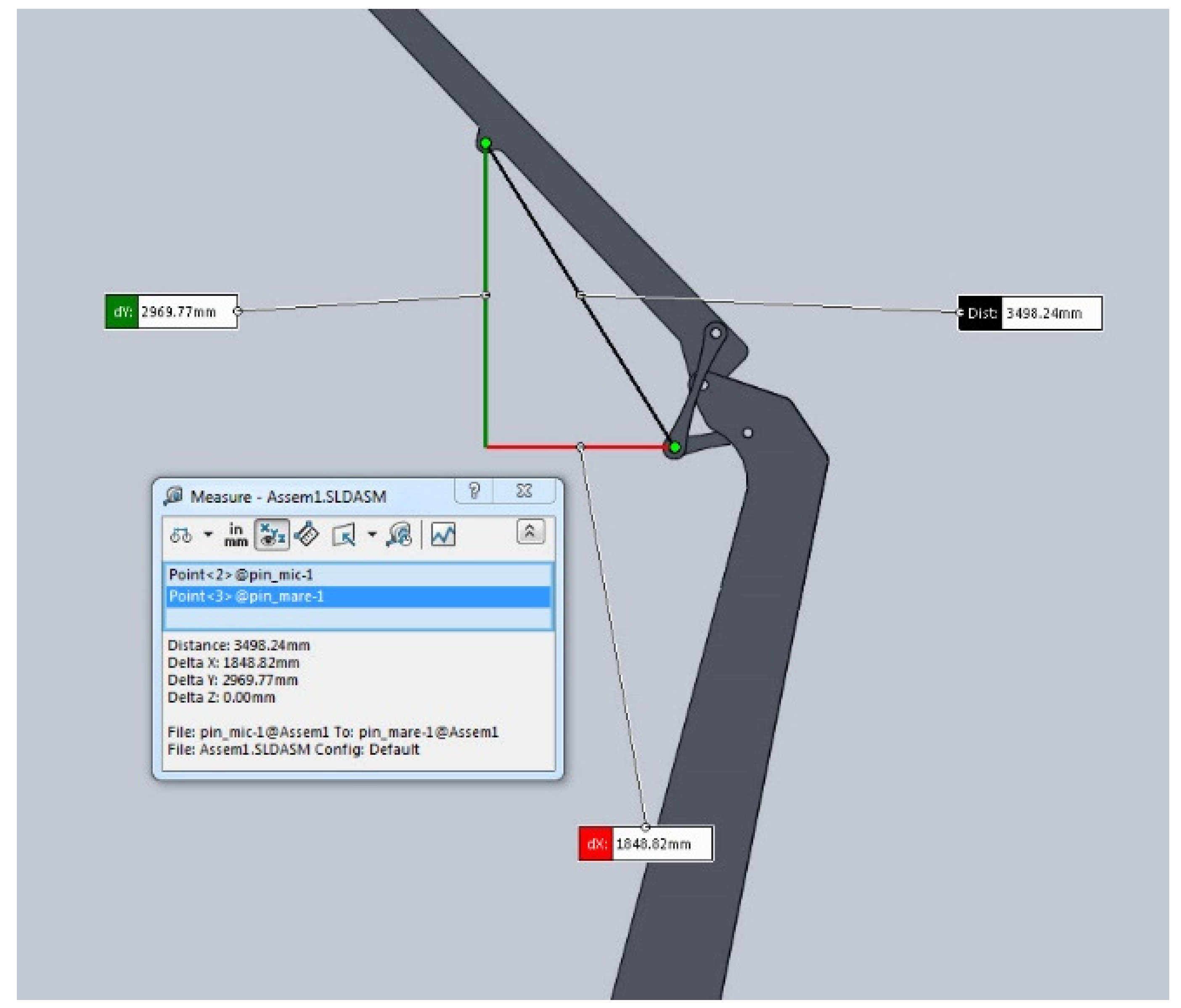Click the lower green pin point
This screenshot has height=1008, width=1181.
pos(675,448)
